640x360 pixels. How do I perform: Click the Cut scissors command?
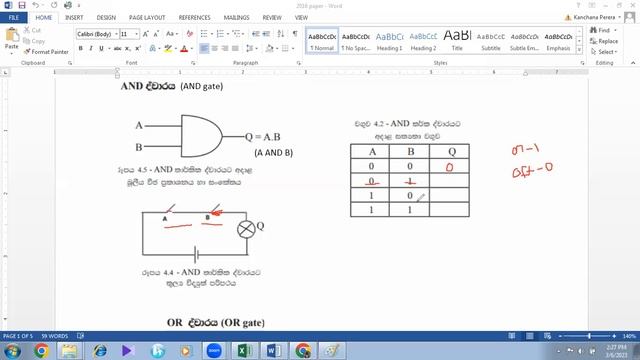32,30
